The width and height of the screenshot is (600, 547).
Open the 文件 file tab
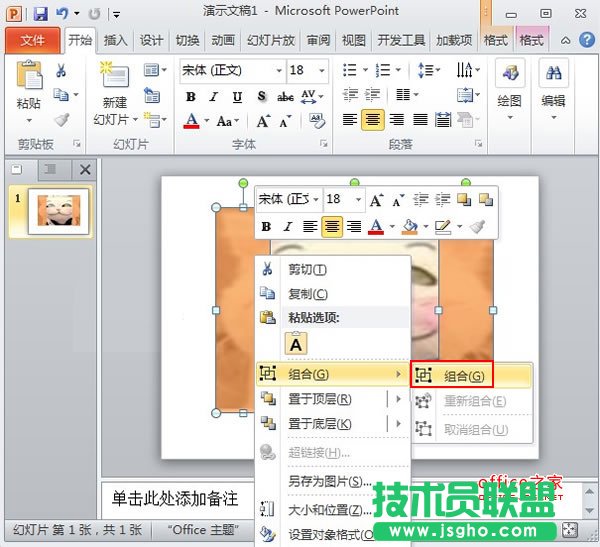[x=33, y=40]
